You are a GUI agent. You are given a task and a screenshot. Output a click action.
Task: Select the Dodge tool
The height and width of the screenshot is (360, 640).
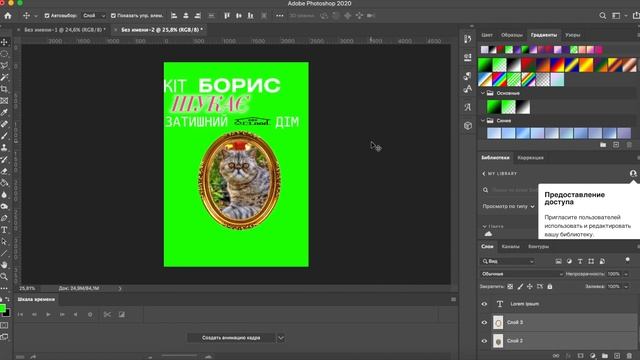coord(4,207)
